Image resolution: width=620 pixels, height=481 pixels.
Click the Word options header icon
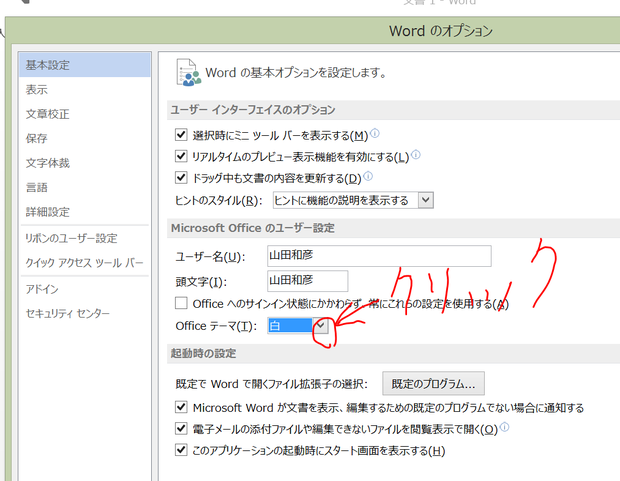tap(188, 72)
